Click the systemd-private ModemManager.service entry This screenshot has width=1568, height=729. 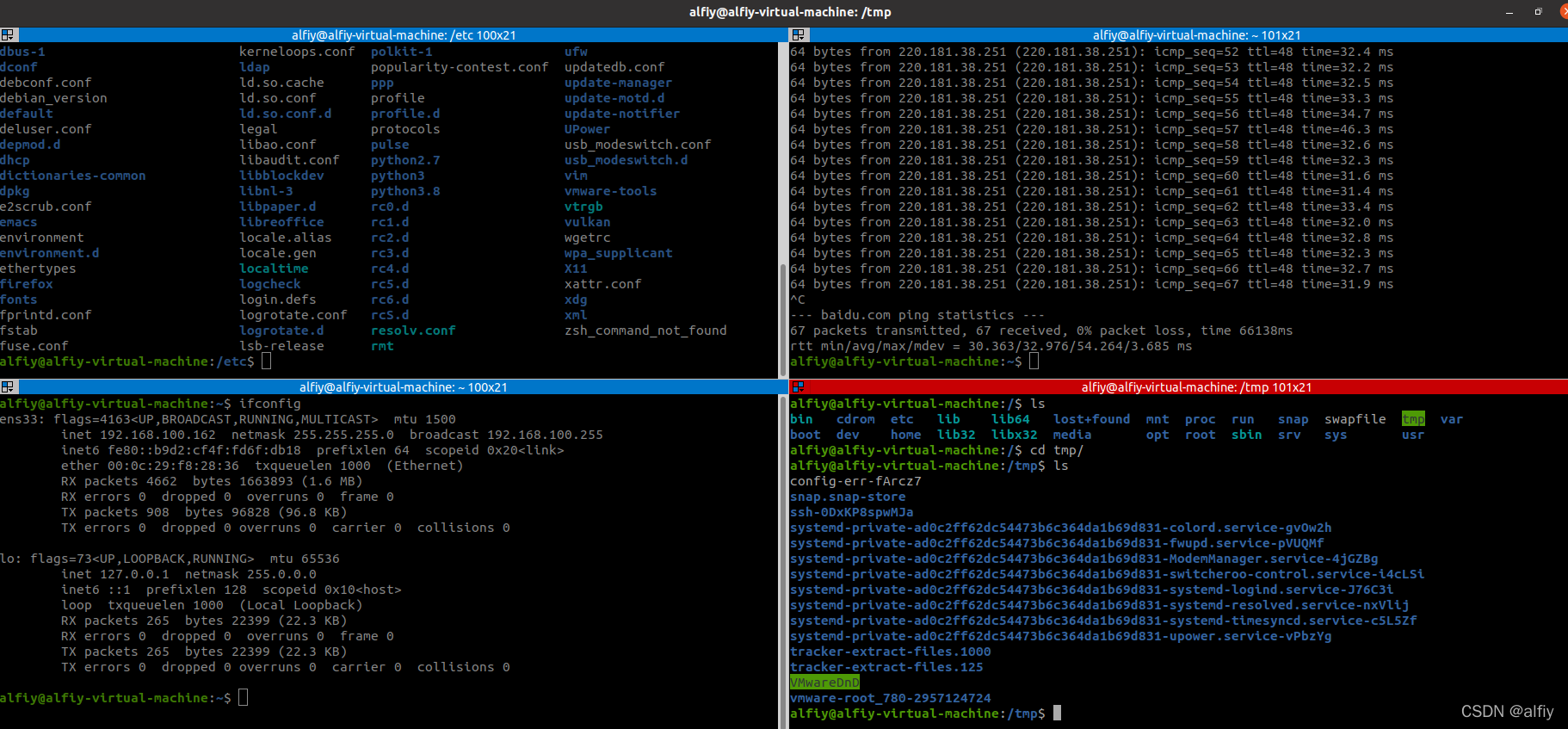click(1083, 559)
